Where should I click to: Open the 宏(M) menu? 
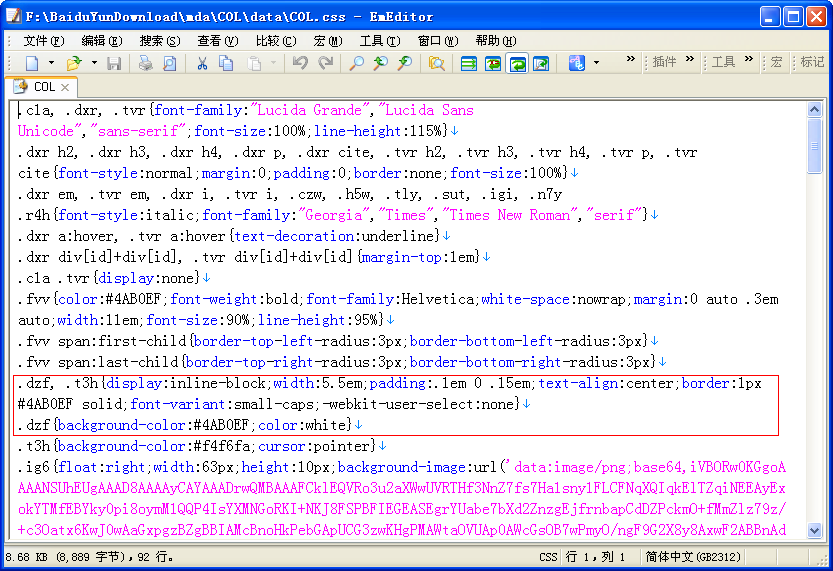[x=328, y=41]
